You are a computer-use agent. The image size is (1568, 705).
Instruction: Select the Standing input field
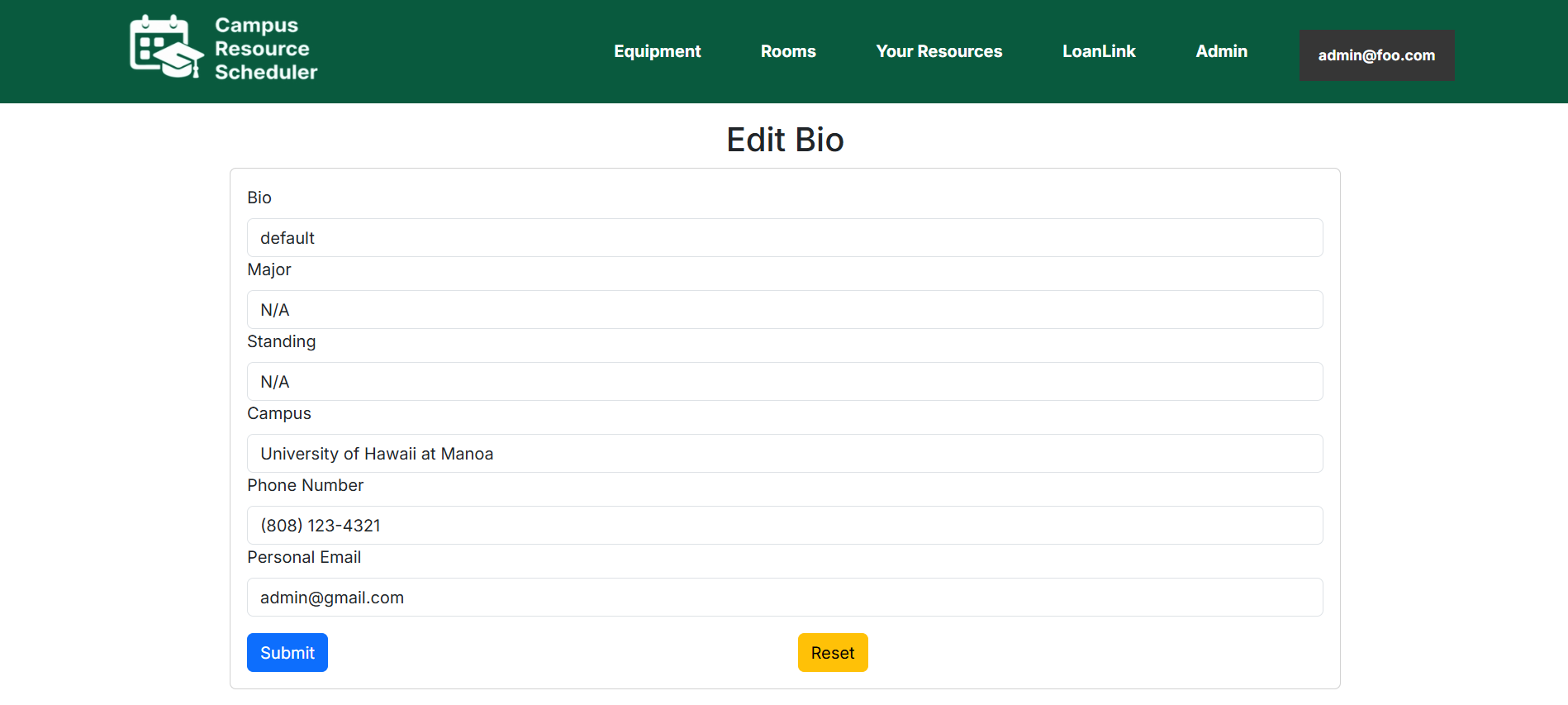click(x=784, y=382)
